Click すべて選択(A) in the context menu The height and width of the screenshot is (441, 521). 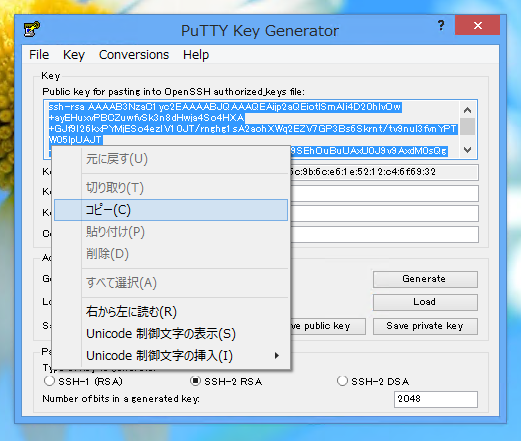171,283
